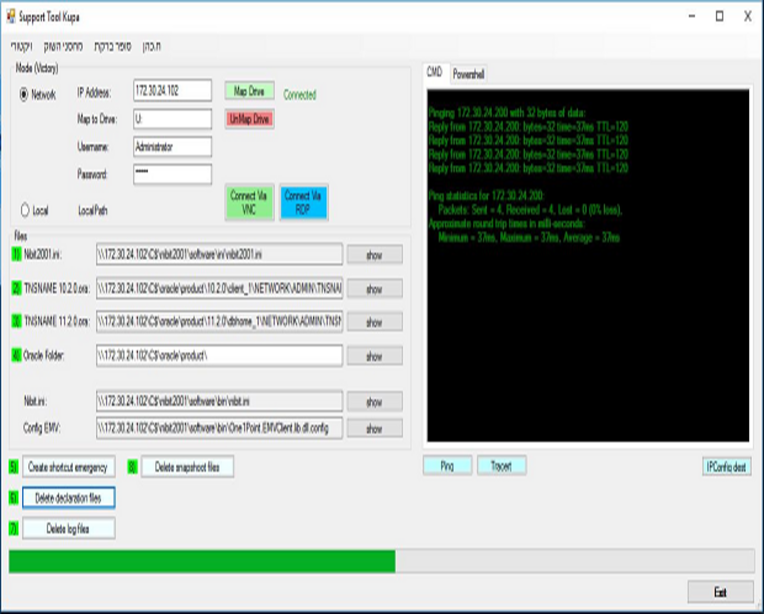Image resolution: width=764 pixels, height=614 pixels.
Task: Click the TNSNAME 11.2.0.ora path field
Action: 219,322
